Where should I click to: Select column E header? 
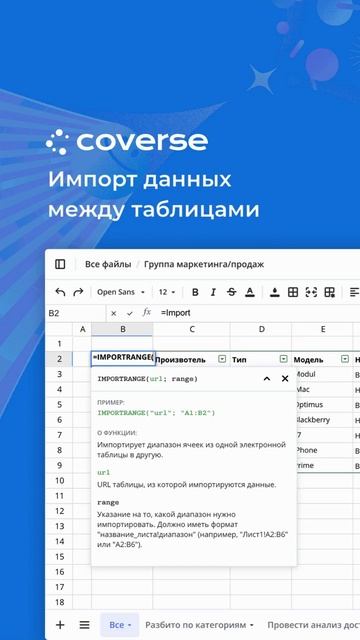322,329
